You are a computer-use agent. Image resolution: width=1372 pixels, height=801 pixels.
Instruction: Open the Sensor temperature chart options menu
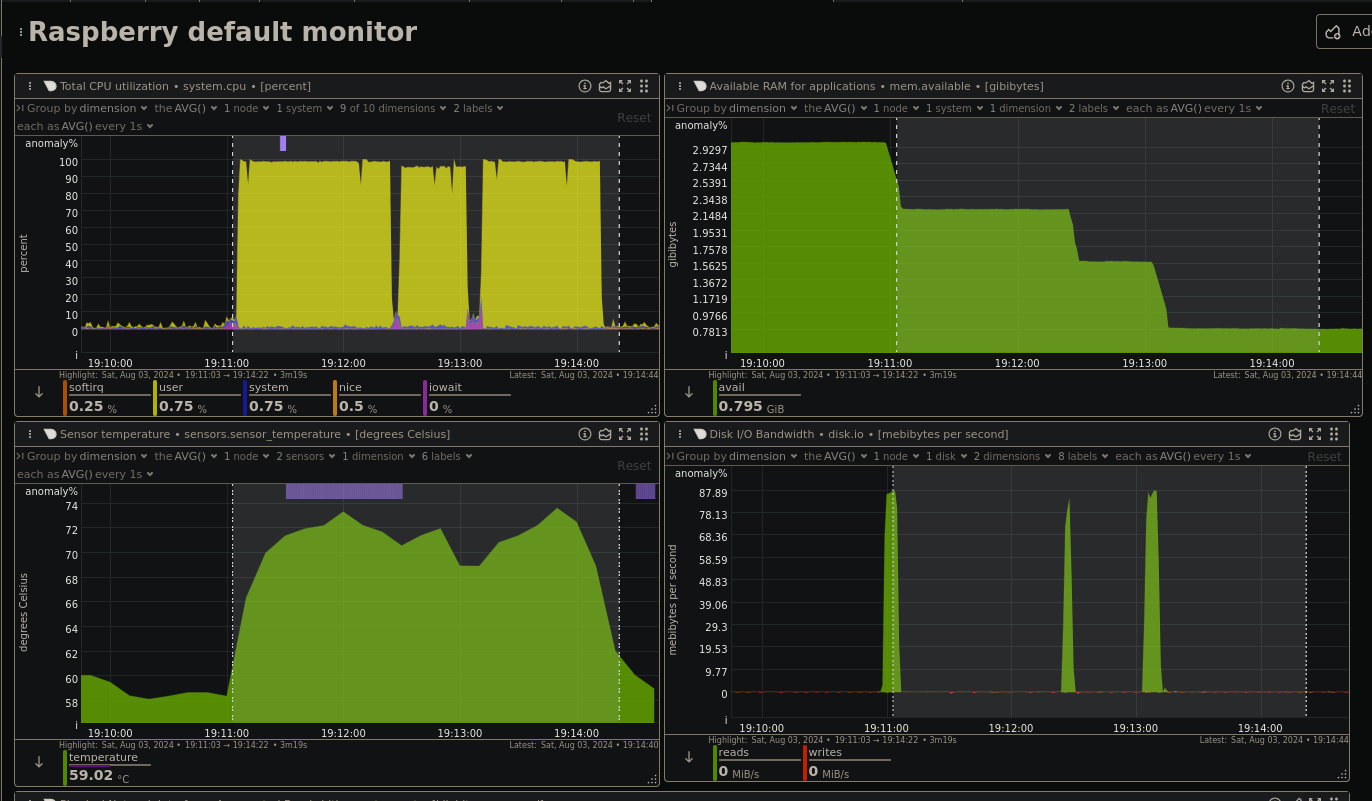pyautogui.click(x=30, y=434)
